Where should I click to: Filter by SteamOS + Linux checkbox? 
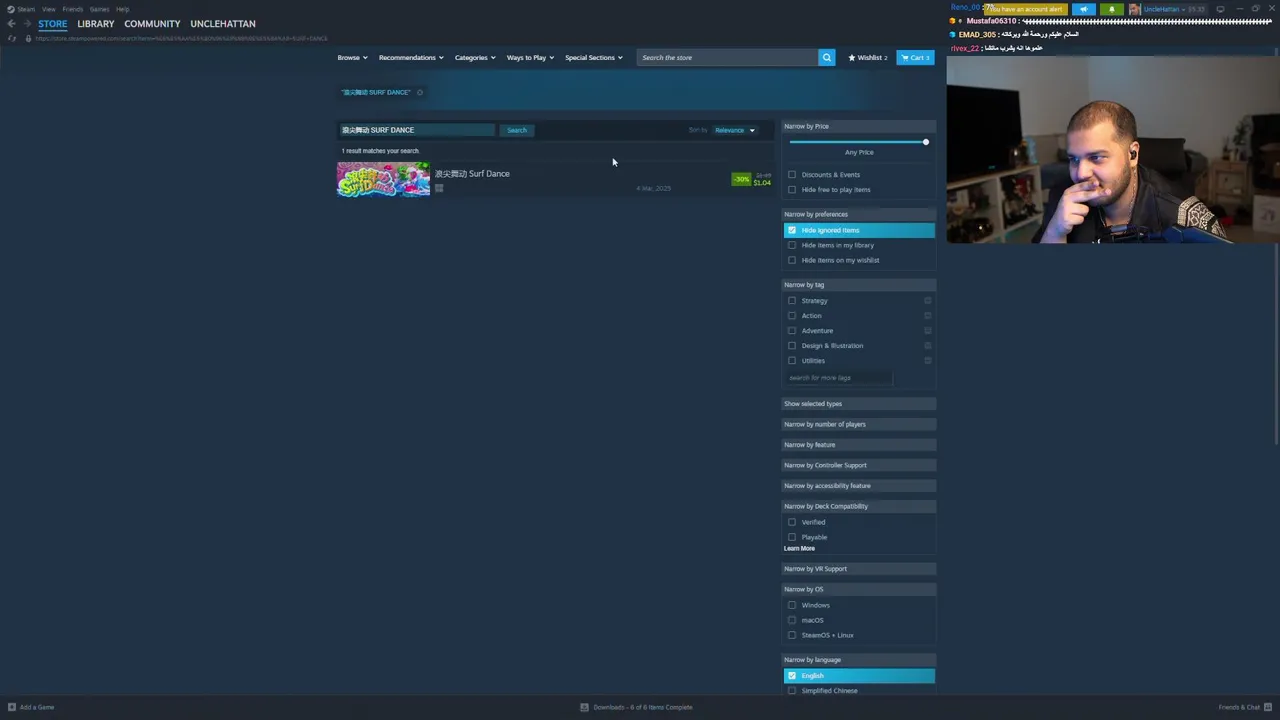(x=792, y=635)
